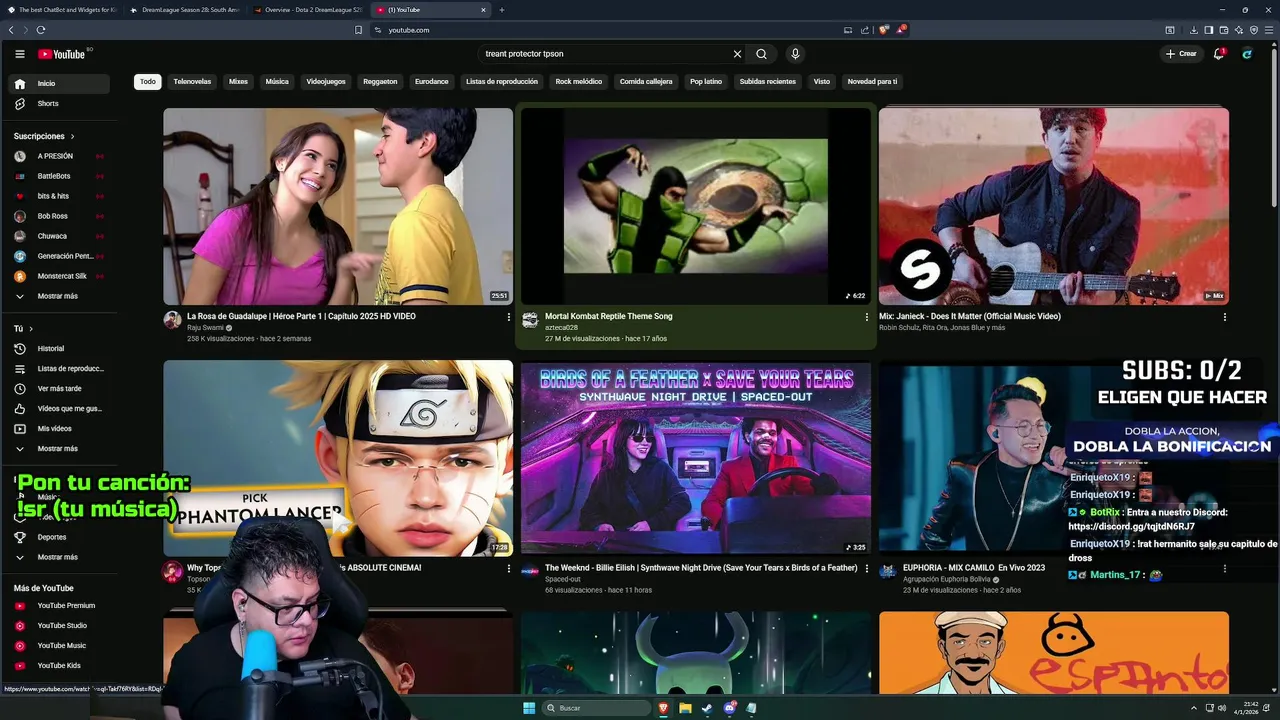Switch to the ChatBot and Widgets tab

62,10
